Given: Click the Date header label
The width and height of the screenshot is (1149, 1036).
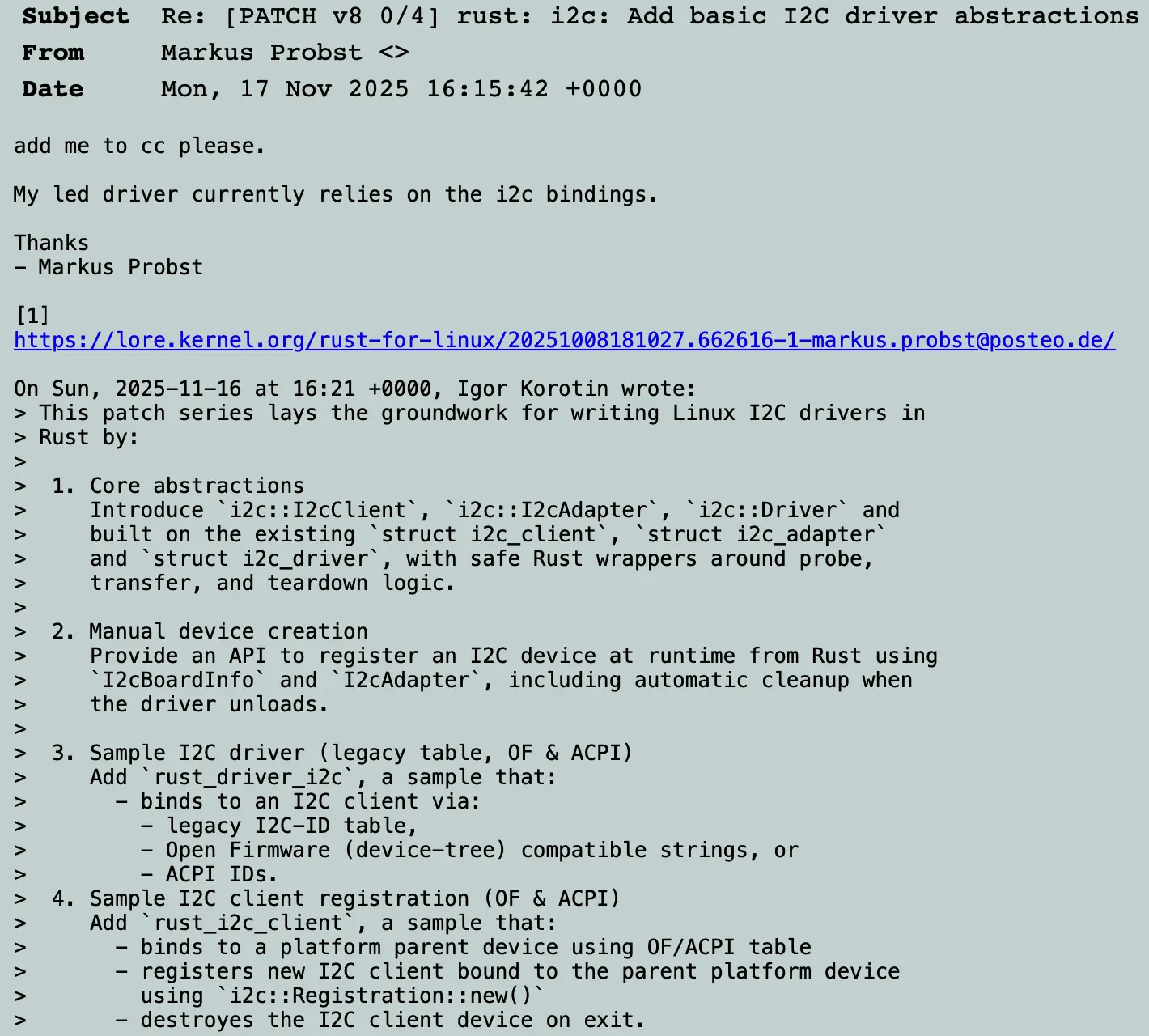Looking at the screenshot, I should [53, 89].
